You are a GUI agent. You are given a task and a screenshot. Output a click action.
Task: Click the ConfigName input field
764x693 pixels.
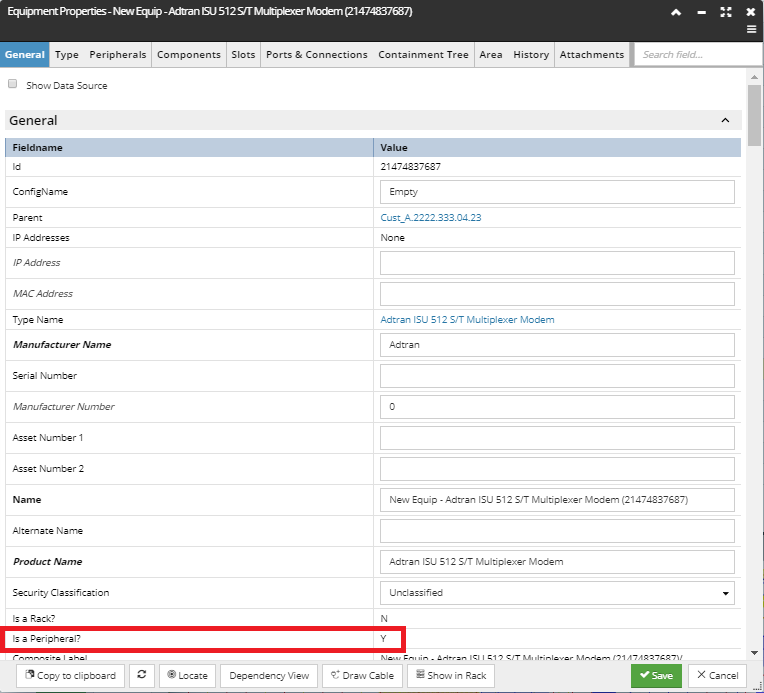coord(557,192)
